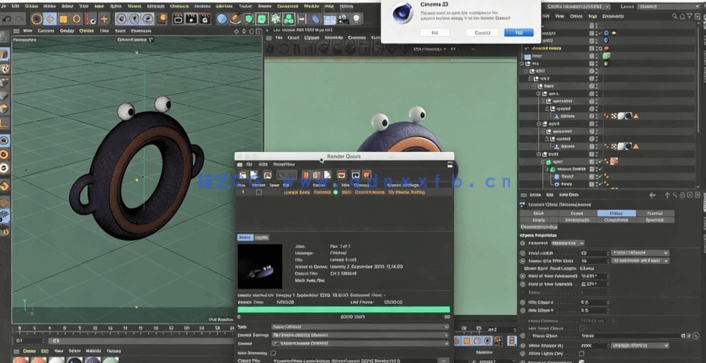Click the Floor environment icon
The width and height of the screenshot is (706, 363).
[x=330, y=19]
